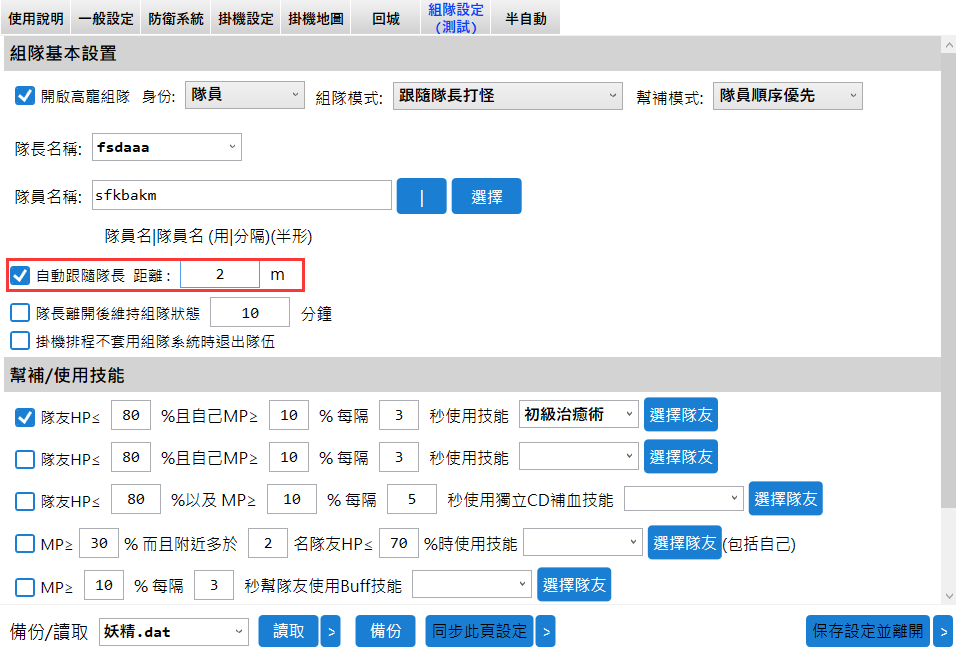Click the 選擇 button beside member name
Image resolution: width=956 pixels, height=656 pixels.
point(486,197)
